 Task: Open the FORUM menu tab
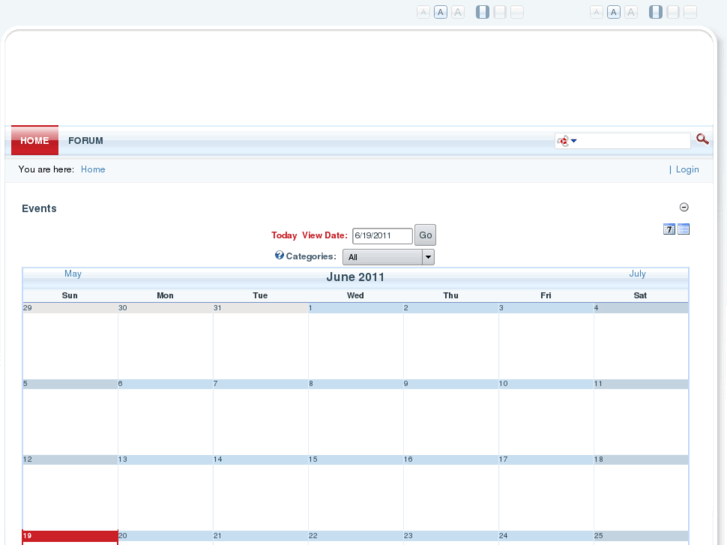click(86, 141)
